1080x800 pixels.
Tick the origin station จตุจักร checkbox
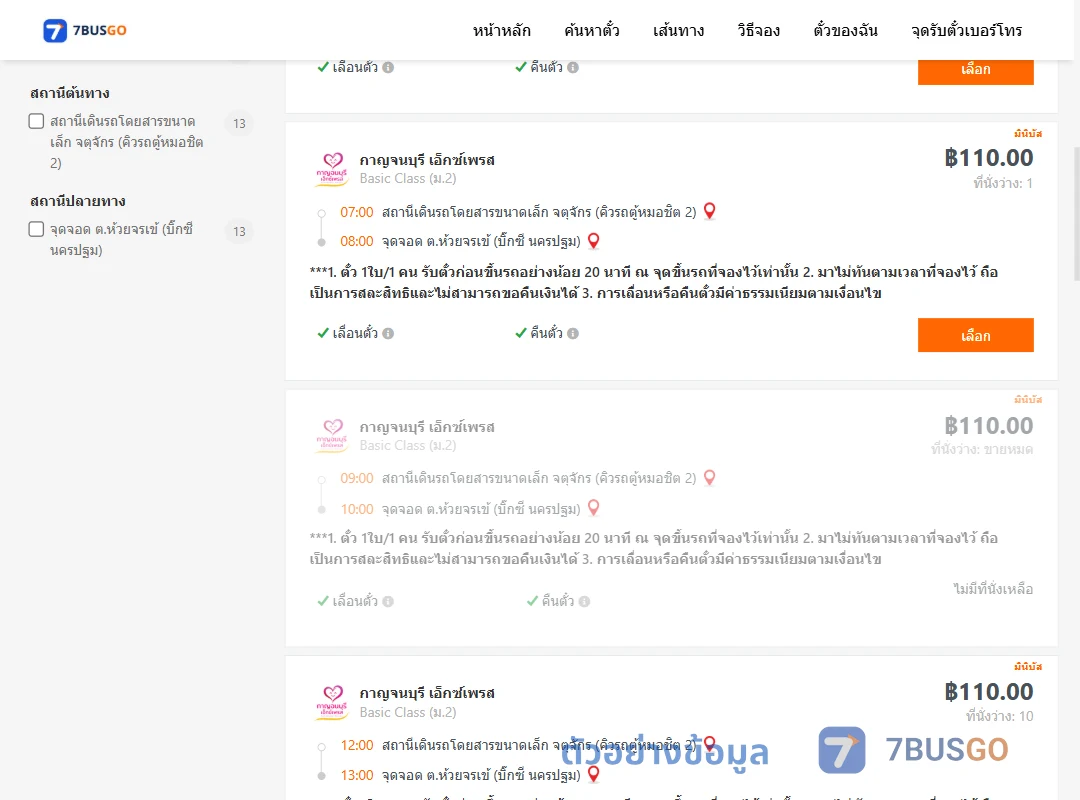tap(37, 121)
